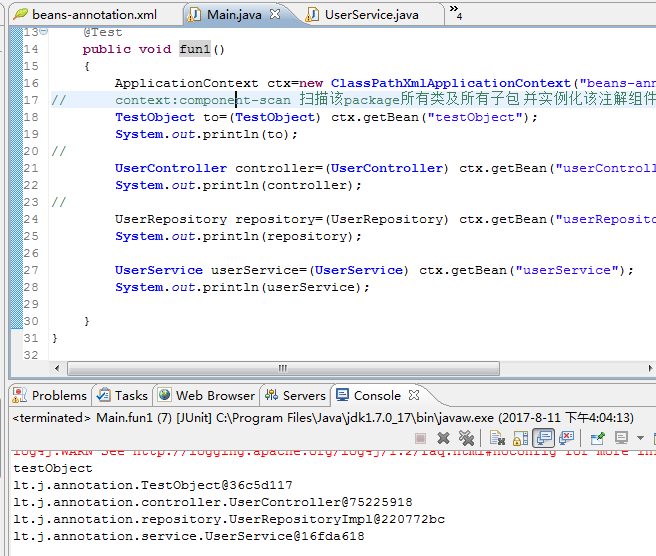
Task: Click the terminated Main.fun1 launch description
Action: point(323,418)
